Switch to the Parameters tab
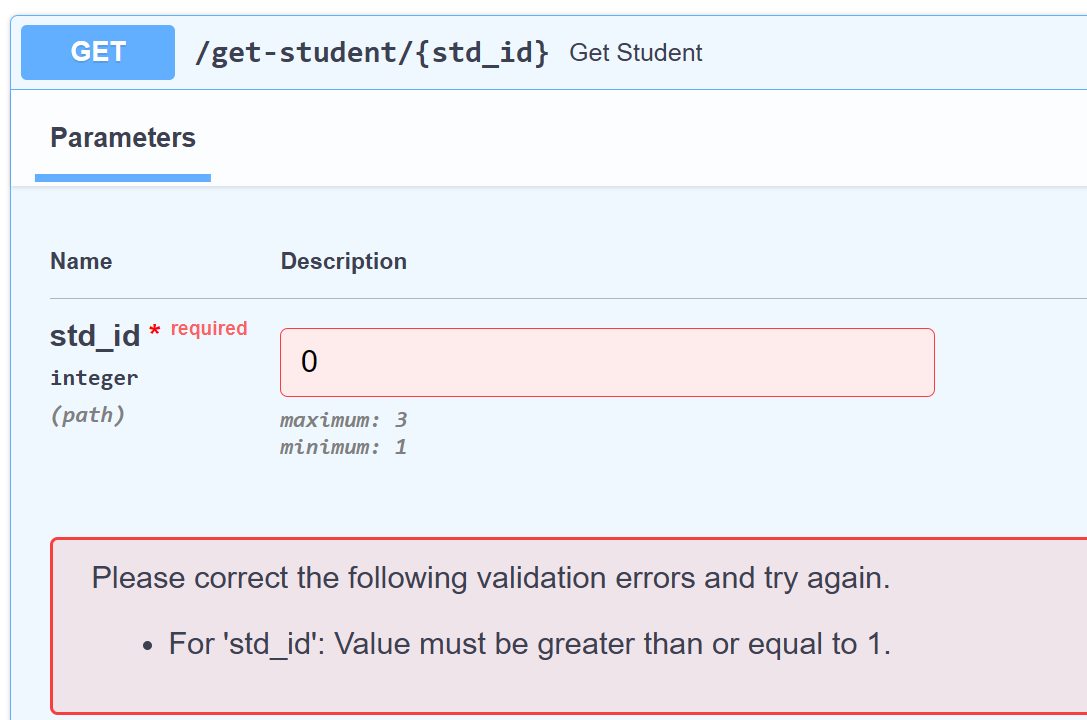 (x=123, y=138)
